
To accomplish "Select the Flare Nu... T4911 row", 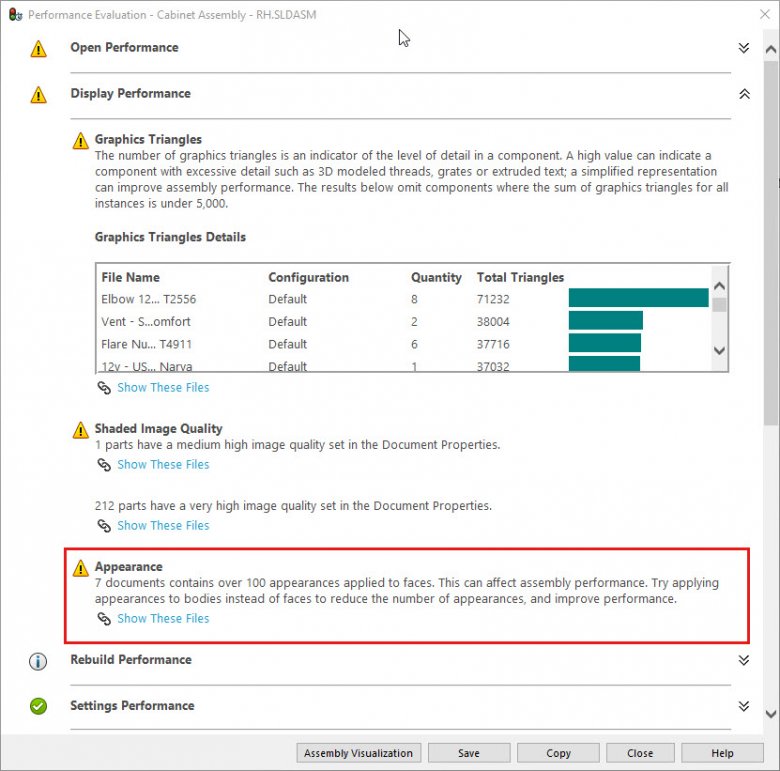I will 404,344.
